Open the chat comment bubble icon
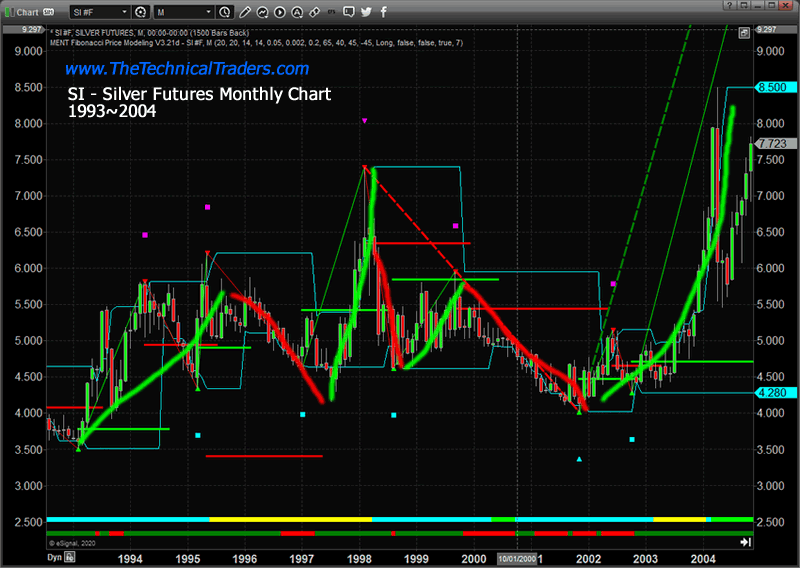The height and width of the screenshot is (568, 800). [349, 12]
